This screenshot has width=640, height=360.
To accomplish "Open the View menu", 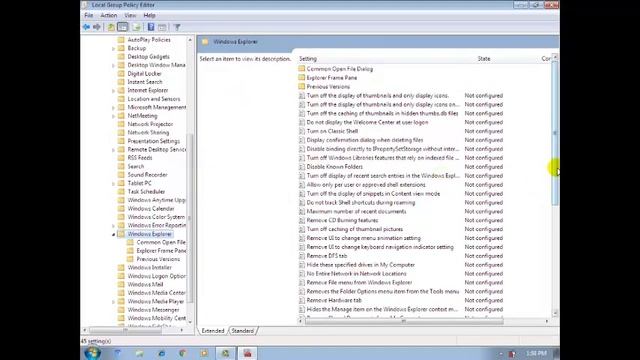I will [x=130, y=15].
